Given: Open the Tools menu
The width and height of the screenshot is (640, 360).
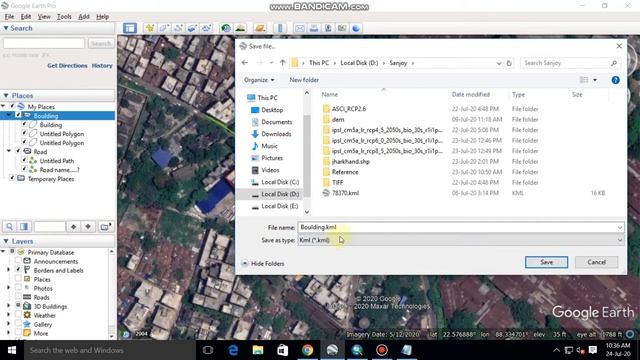Looking at the screenshot, I should click(x=64, y=17).
